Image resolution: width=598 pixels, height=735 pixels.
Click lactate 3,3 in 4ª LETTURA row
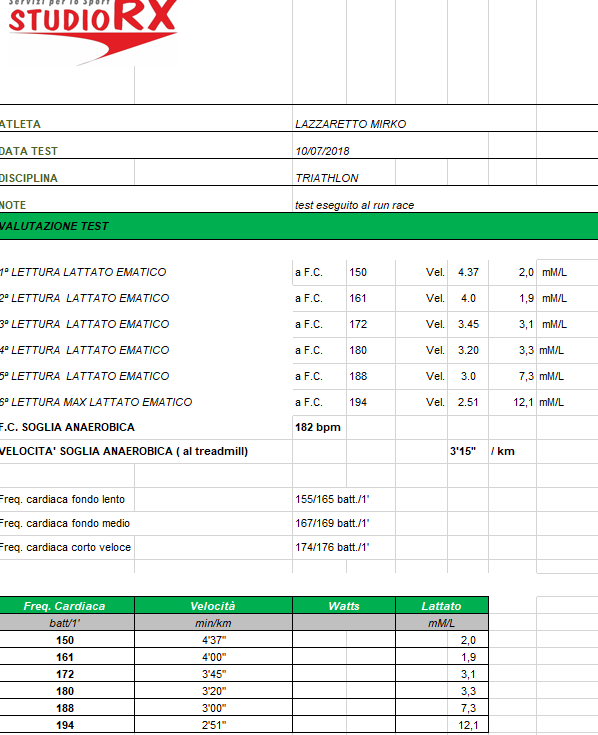click(526, 350)
